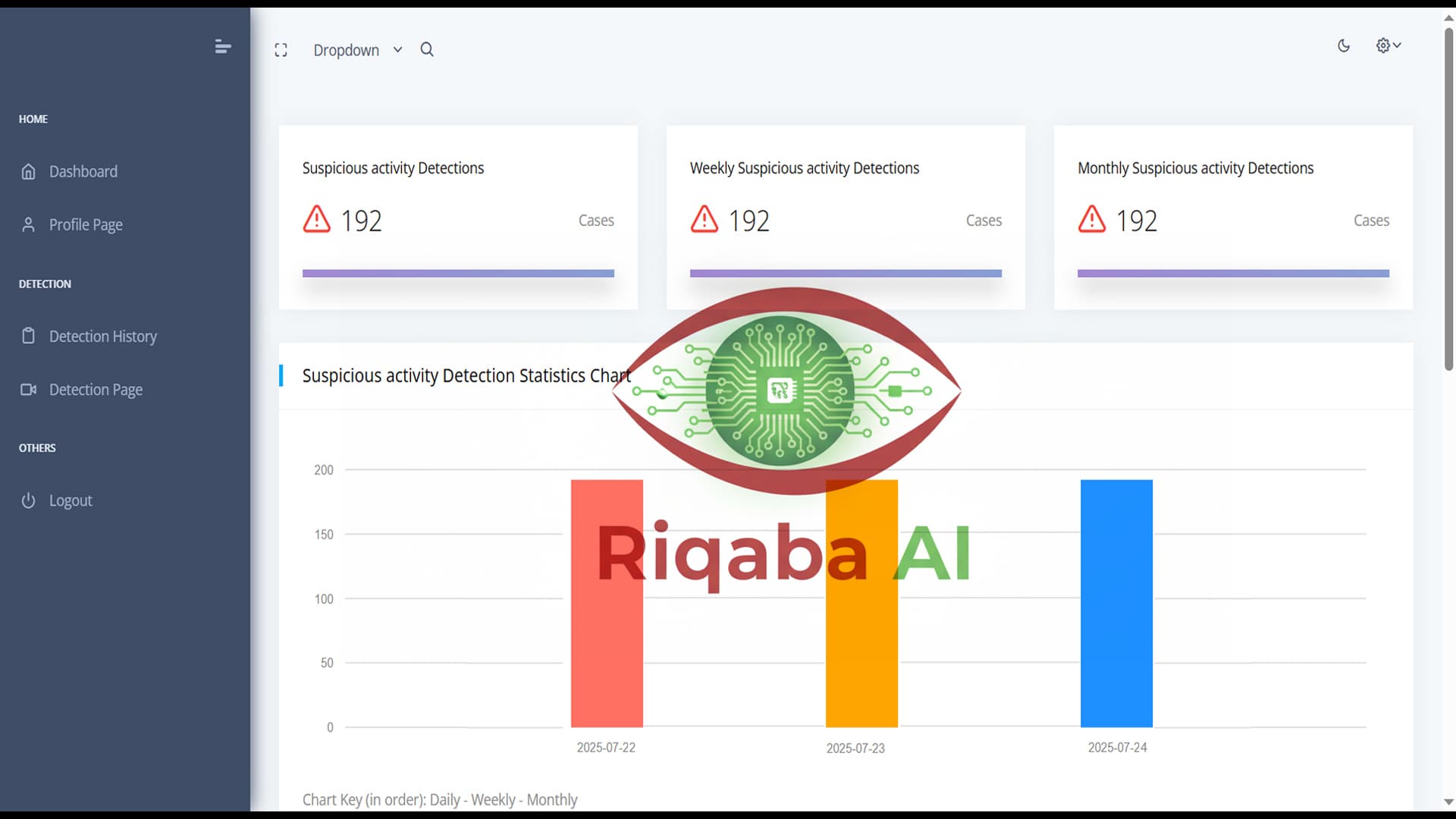Click the warning icon on Weekly detections card
The height and width of the screenshot is (819, 1456).
click(x=704, y=220)
